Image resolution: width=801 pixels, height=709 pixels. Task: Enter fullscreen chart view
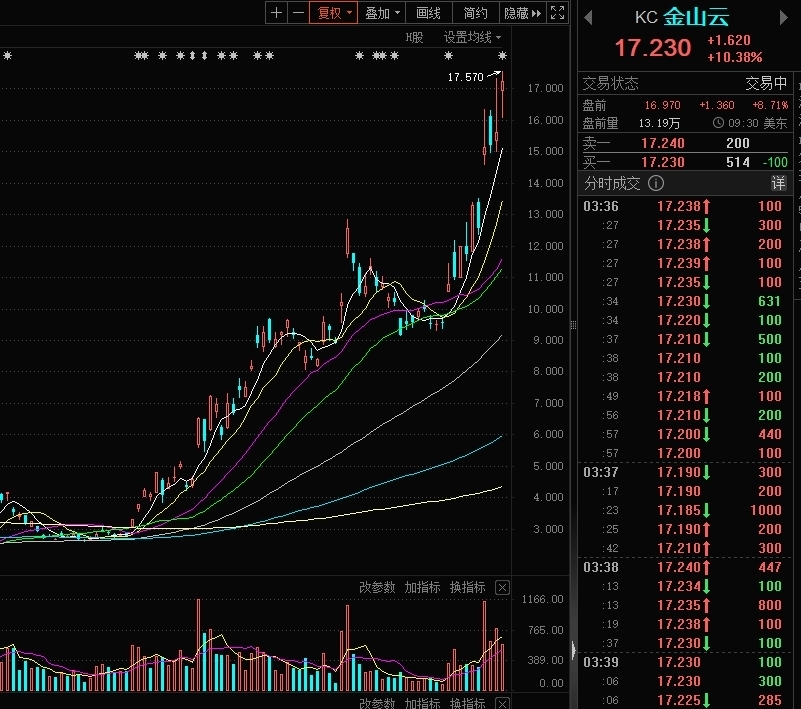(558, 13)
